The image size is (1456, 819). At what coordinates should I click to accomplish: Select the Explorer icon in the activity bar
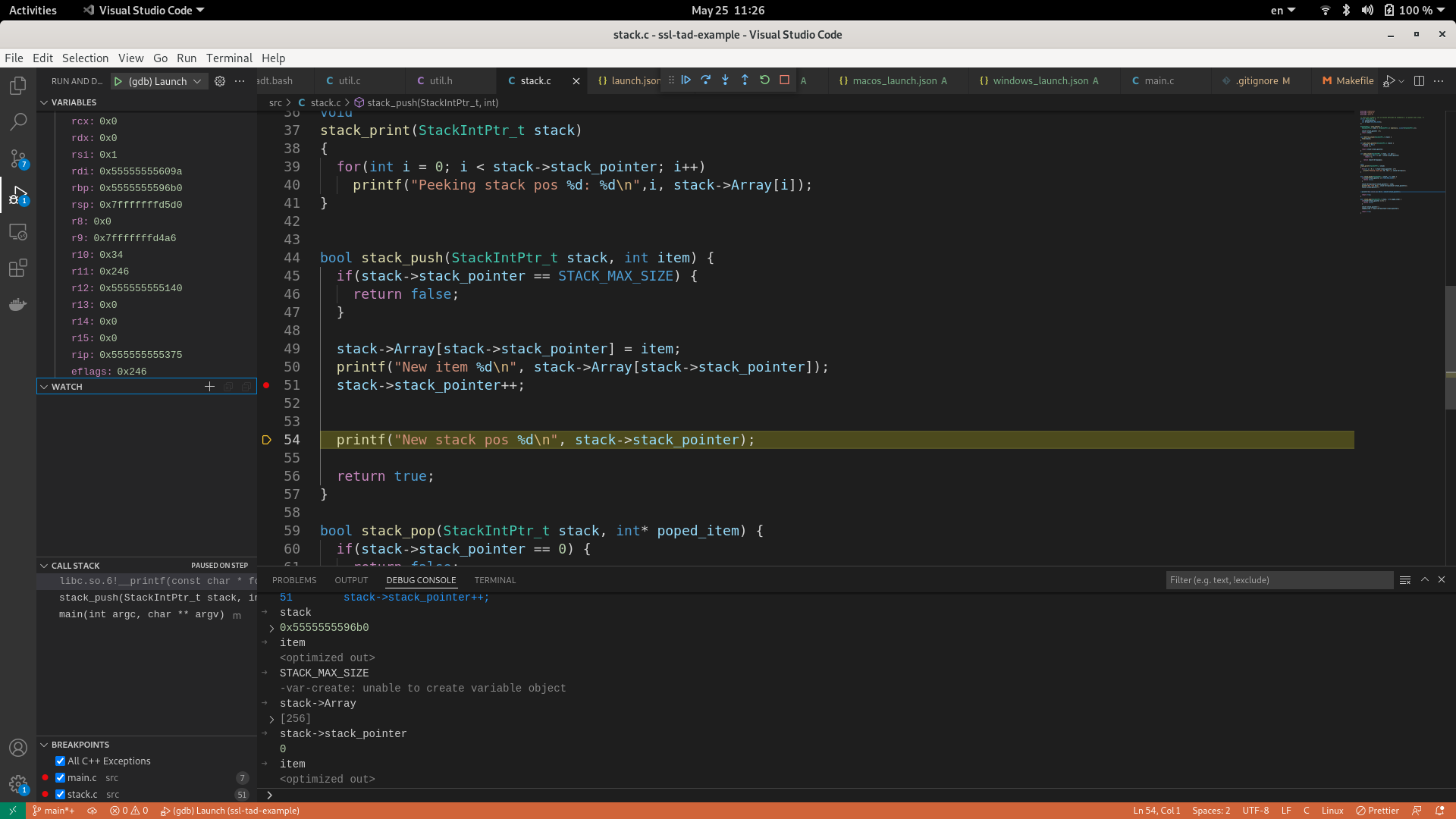pyautogui.click(x=17, y=86)
